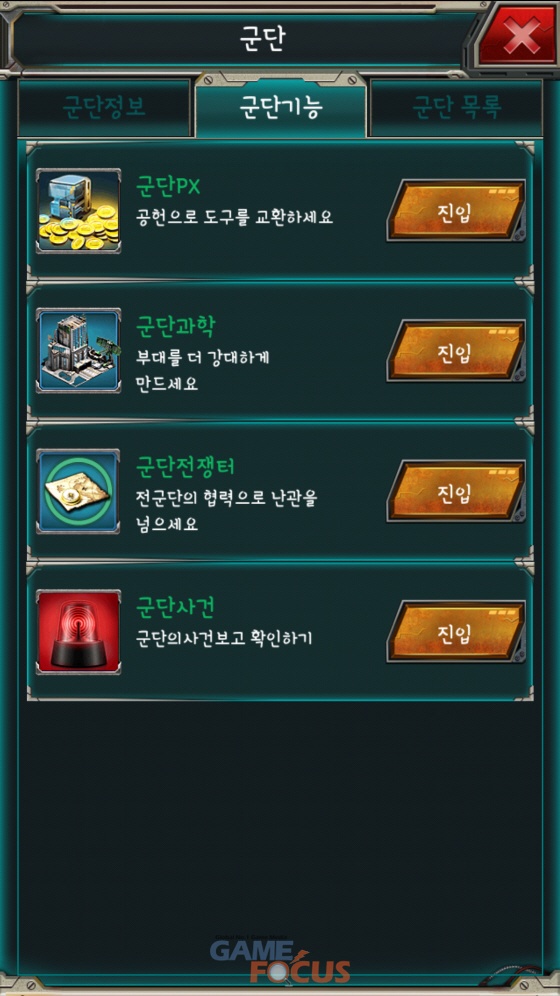This screenshot has width=560, height=996.
Task: Select the 군단과학 heading label
Action: point(176,328)
